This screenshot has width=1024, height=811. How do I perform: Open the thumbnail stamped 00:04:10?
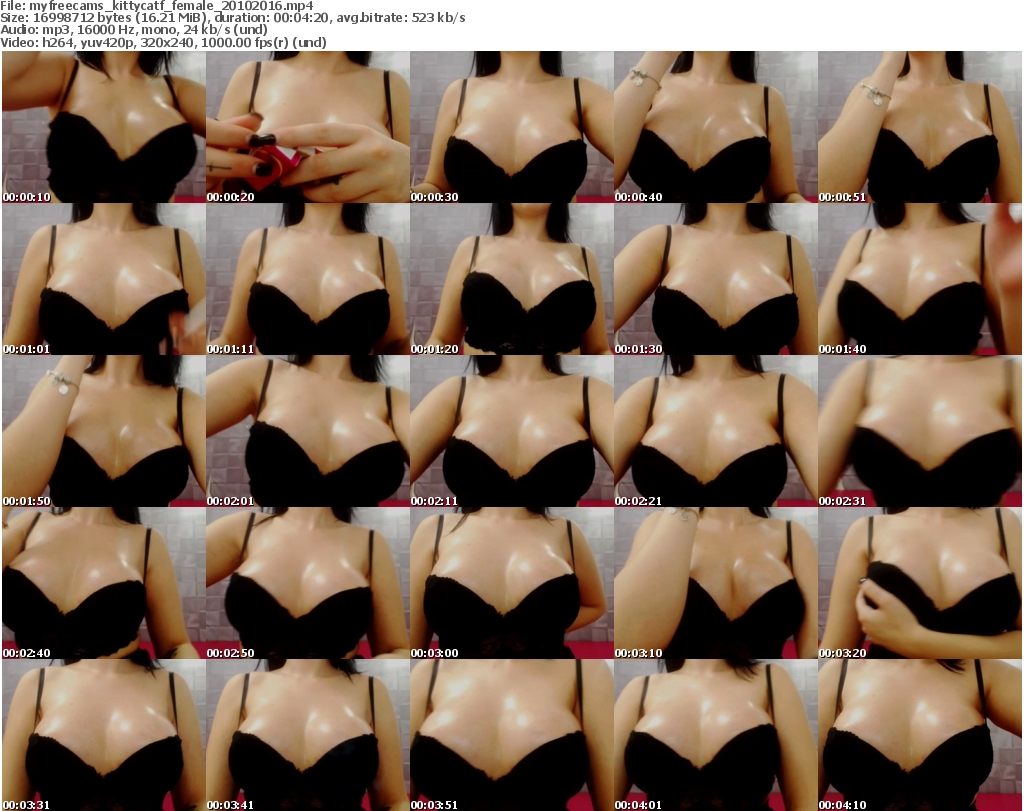(x=920, y=735)
